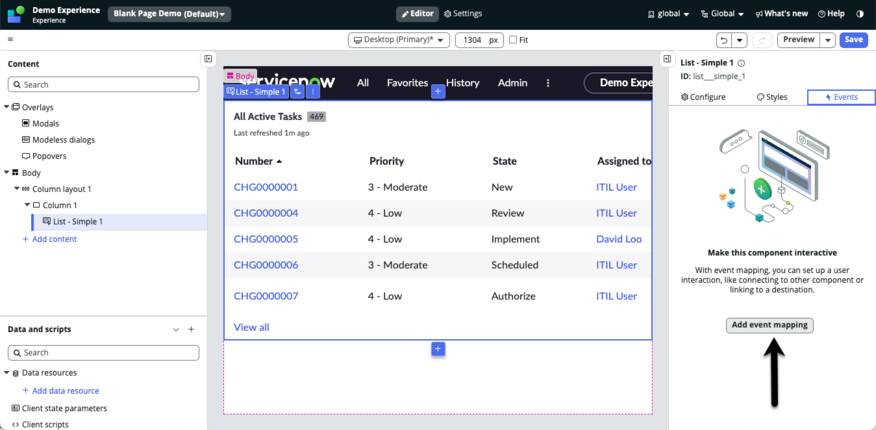876x430 pixels.
Task: Open the Settings tab
Action: click(463, 14)
